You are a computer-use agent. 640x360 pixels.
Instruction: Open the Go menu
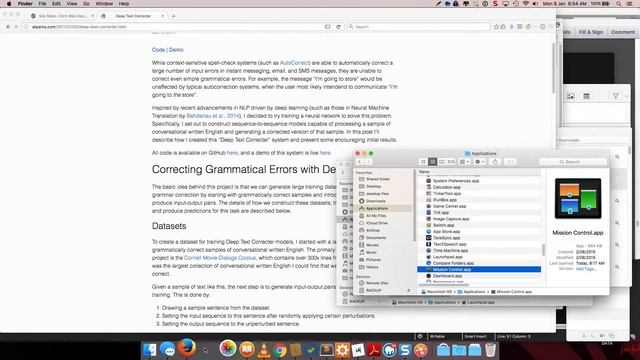(x=86, y=4)
